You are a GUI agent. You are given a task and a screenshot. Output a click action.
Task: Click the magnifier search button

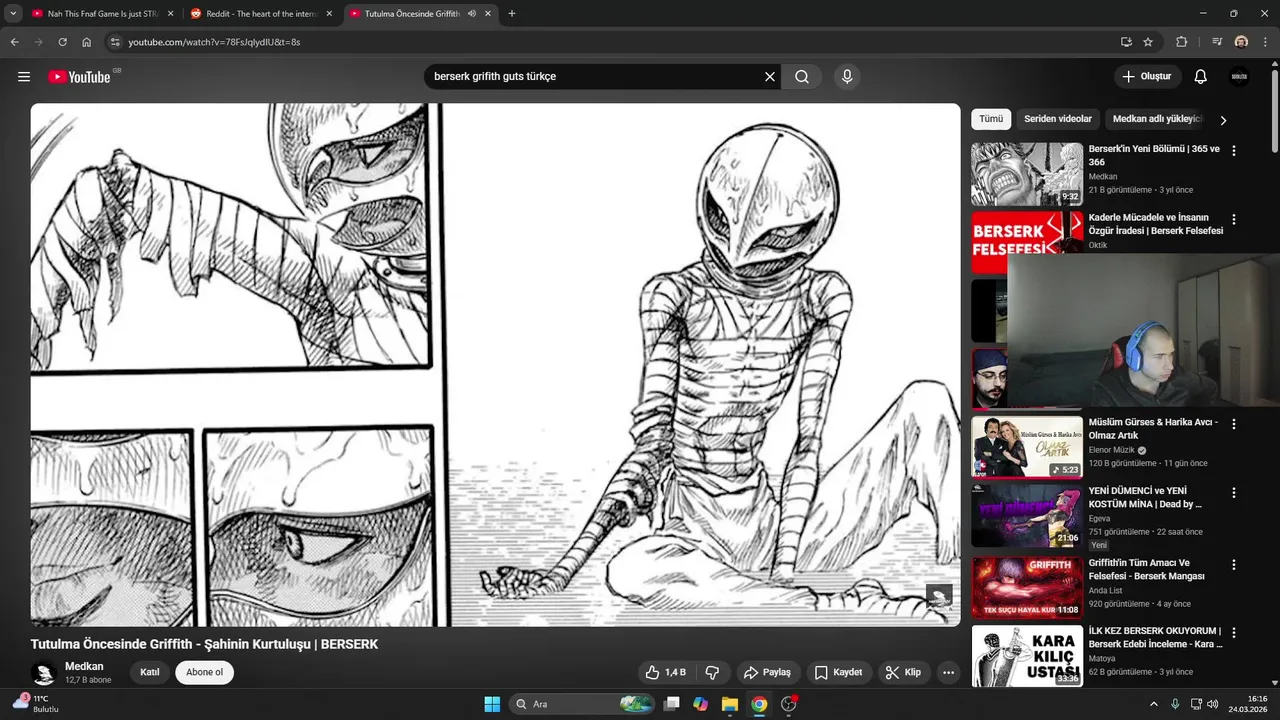point(802,77)
